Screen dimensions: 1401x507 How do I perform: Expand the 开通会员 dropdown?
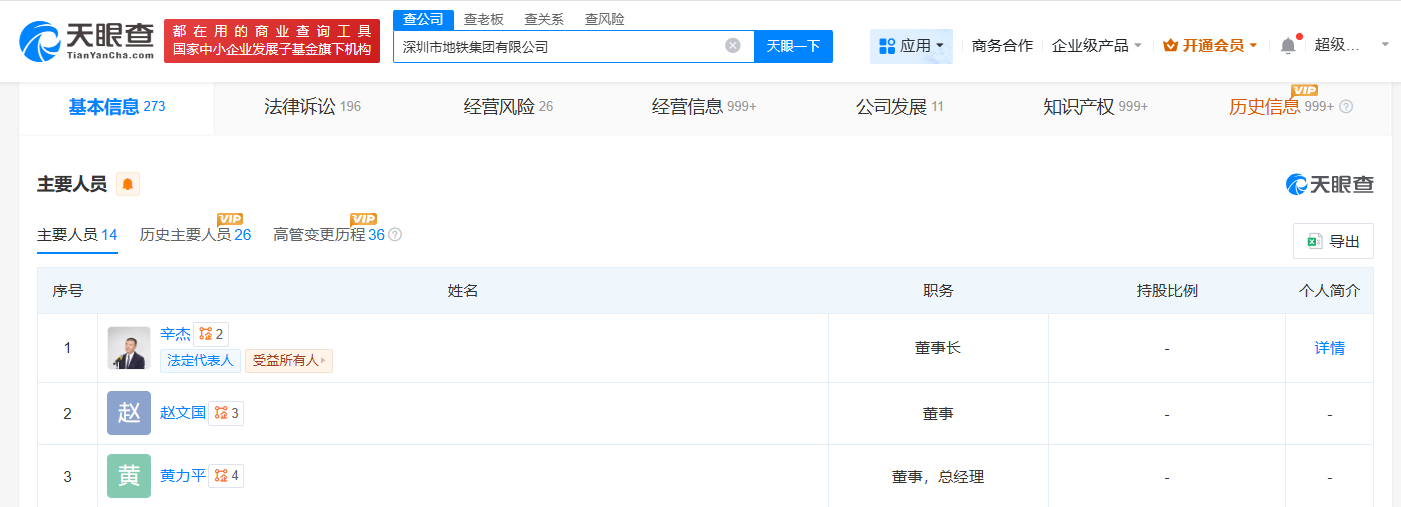click(x=1210, y=45)
